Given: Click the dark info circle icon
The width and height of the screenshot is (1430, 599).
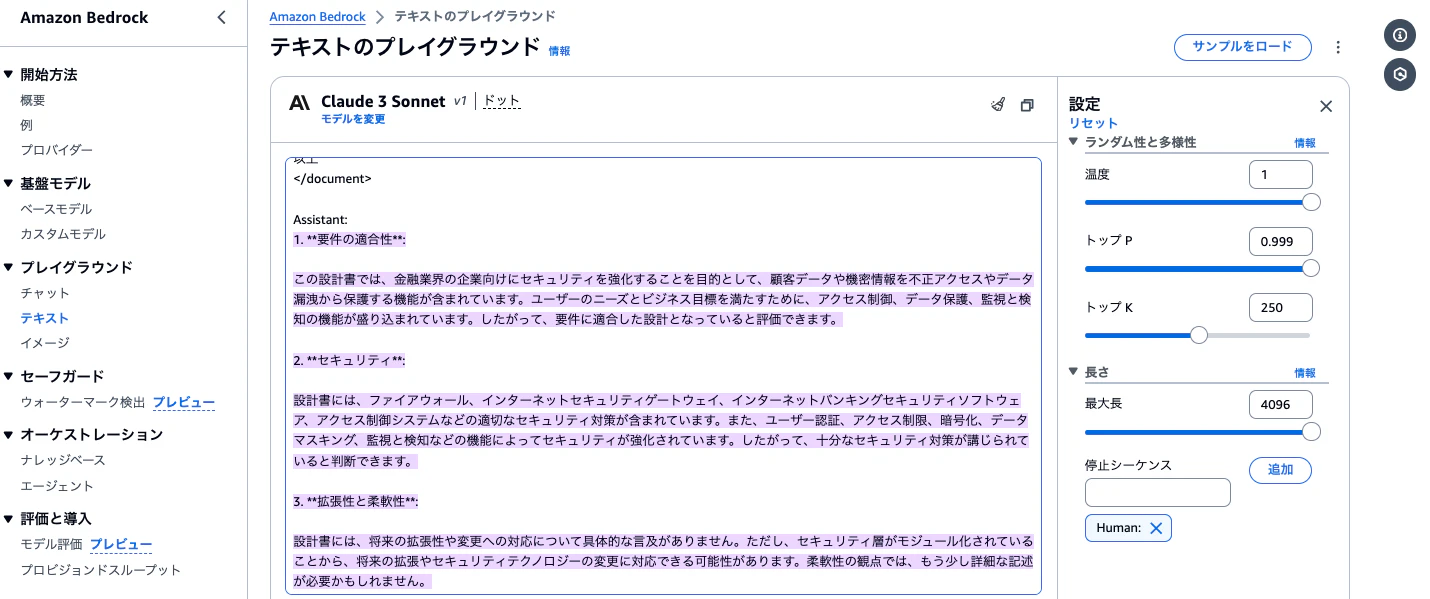Looking at the screenshot, I should click(1400, 35).
